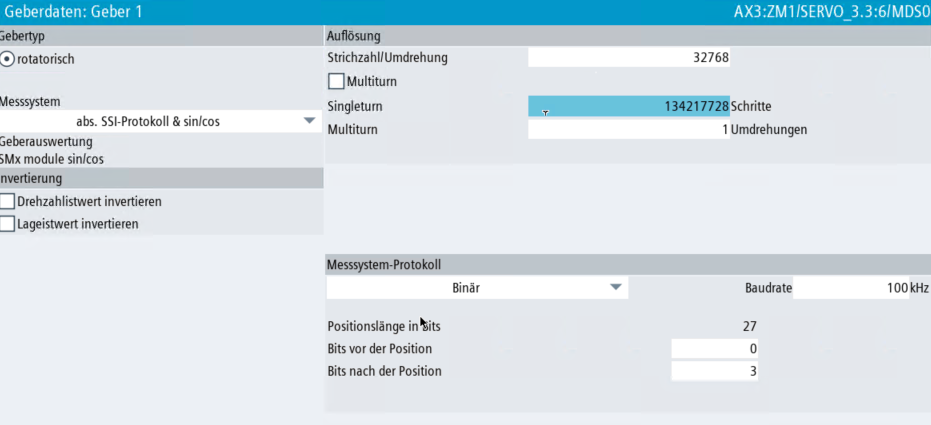Click the Multiturn Umdrehungen value field
This screenshot has height=425, width=931.
click(628, 130)
